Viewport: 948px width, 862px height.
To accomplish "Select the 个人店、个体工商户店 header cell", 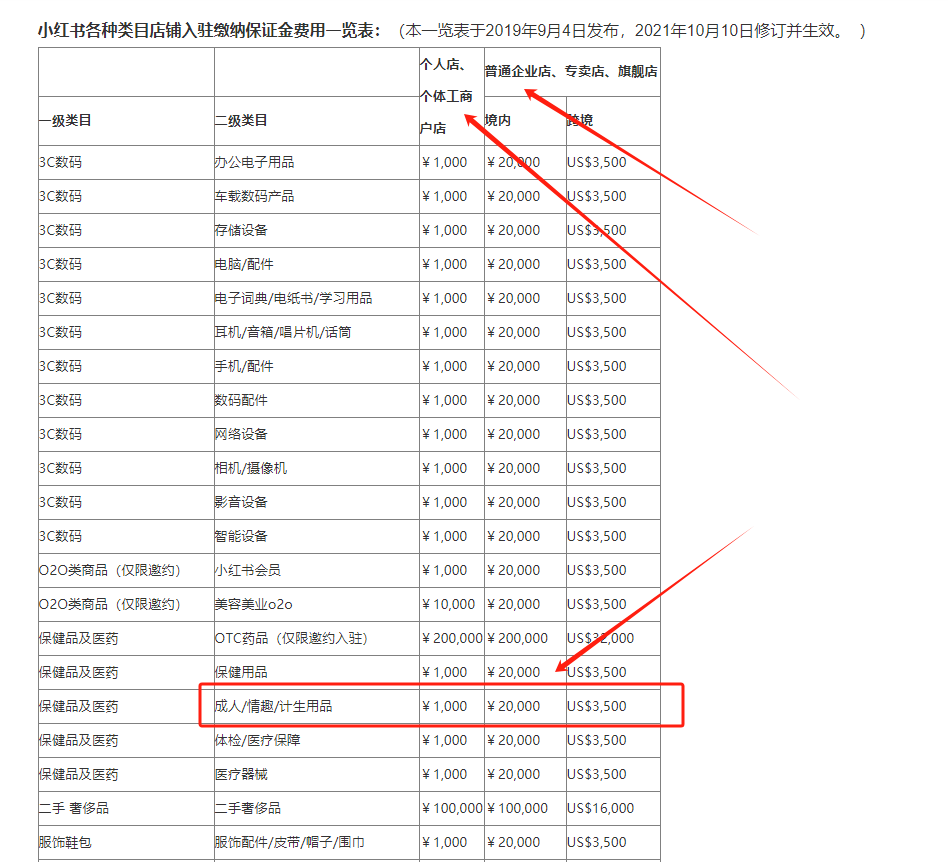I will tap(446, 96).
